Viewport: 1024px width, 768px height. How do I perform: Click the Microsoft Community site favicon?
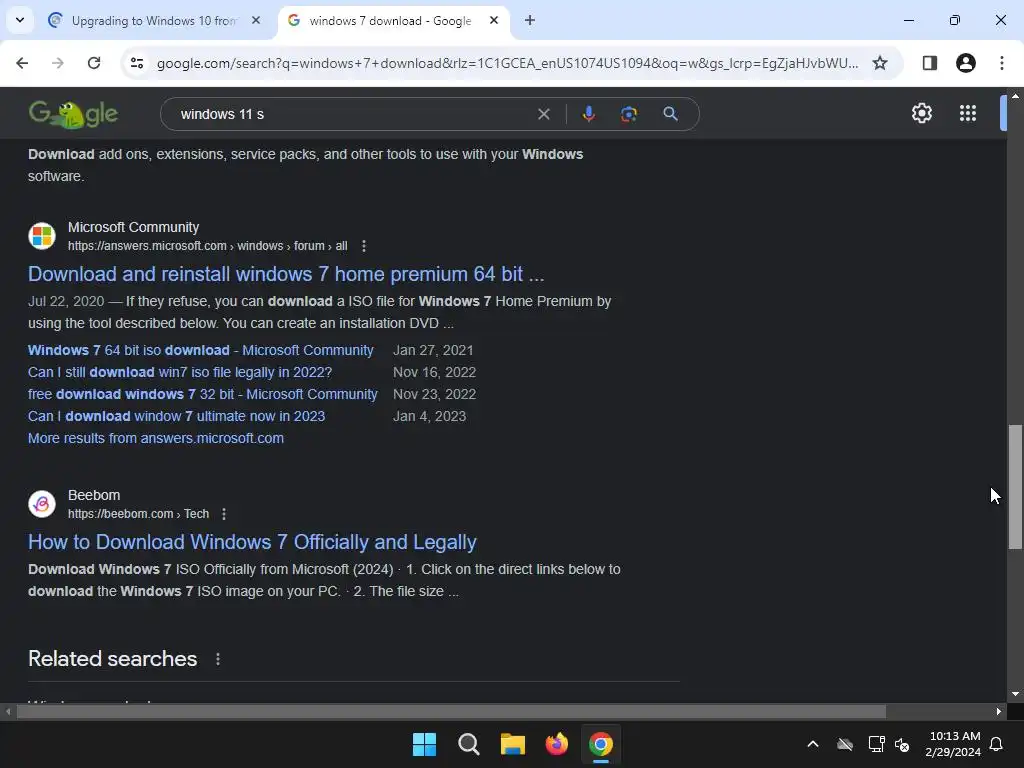(42, 236)
